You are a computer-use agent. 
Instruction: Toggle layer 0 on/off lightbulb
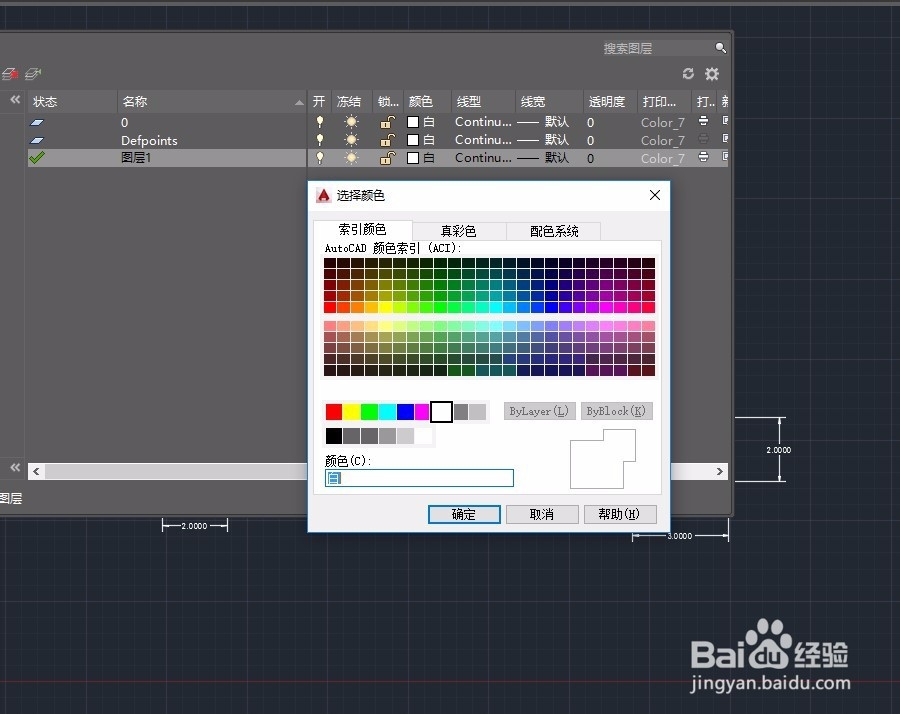point(320,122)
